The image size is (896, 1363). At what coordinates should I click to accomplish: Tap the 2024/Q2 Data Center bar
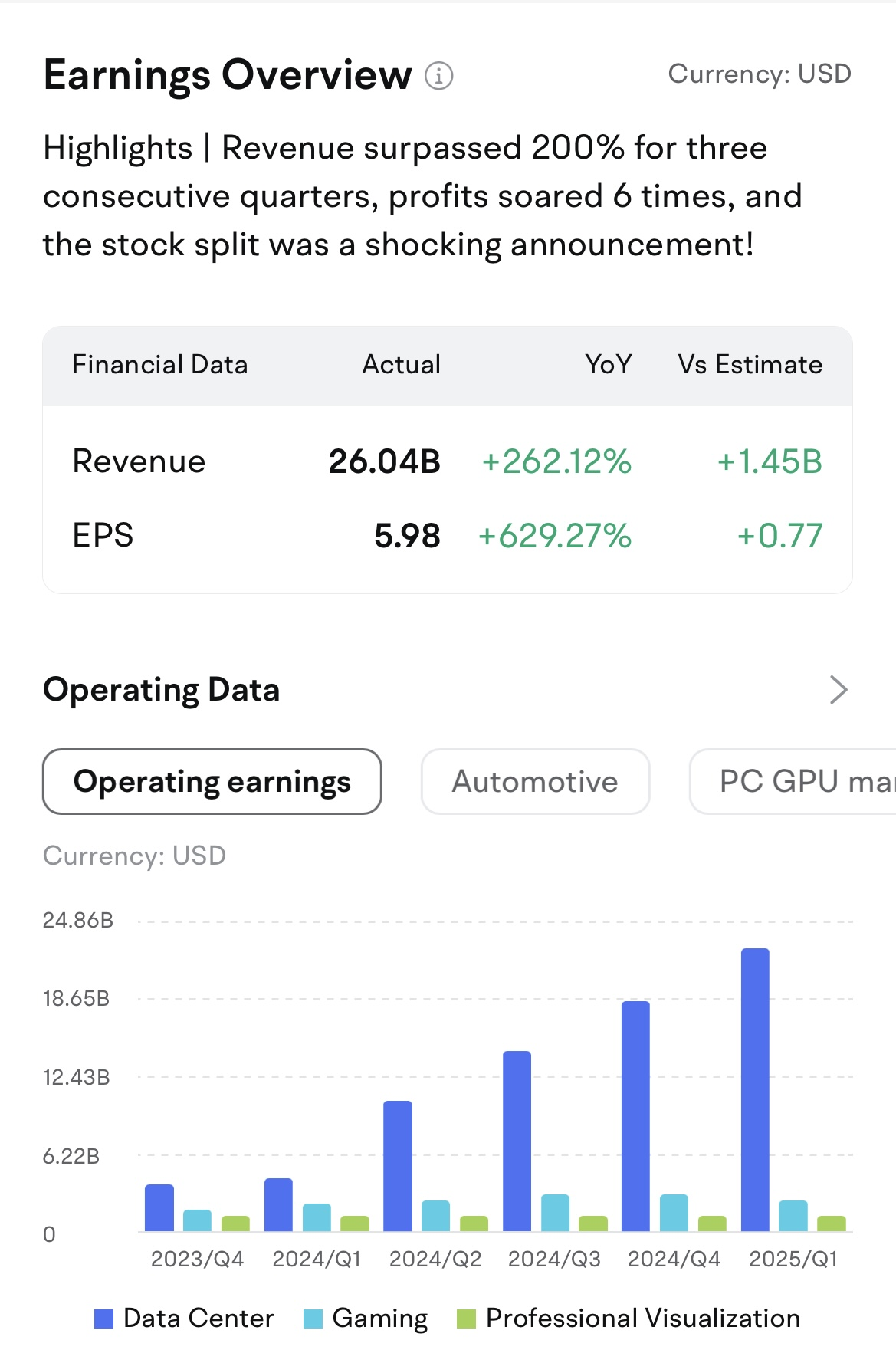point(397,1166)
